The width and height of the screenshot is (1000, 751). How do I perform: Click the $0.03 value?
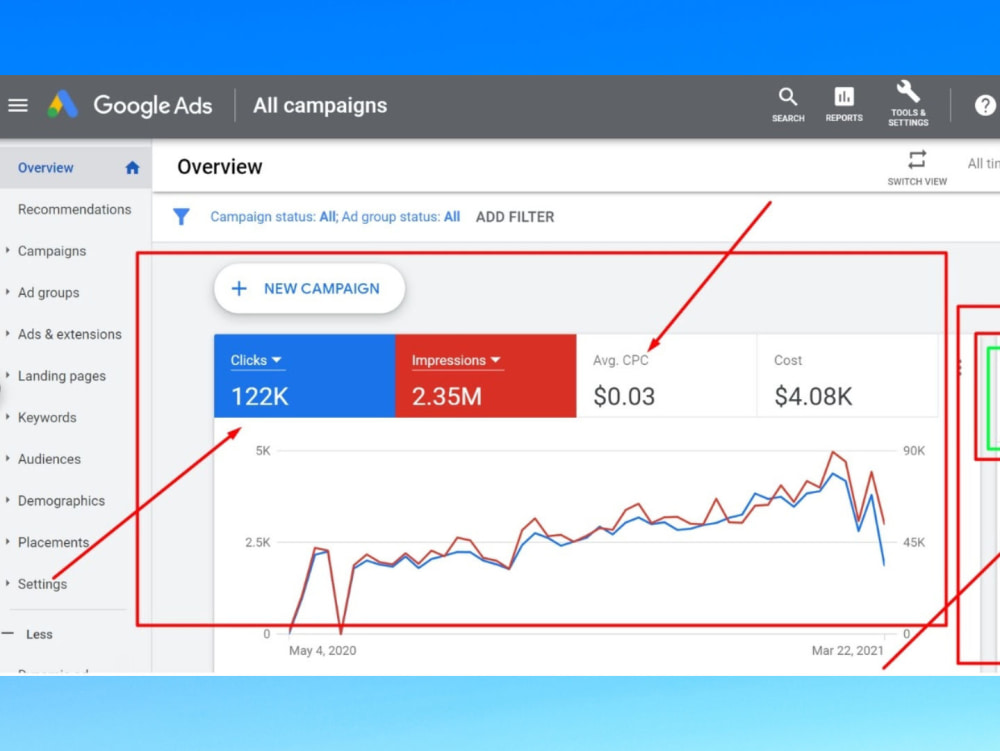pyautogui.click(x=624, y=397)
